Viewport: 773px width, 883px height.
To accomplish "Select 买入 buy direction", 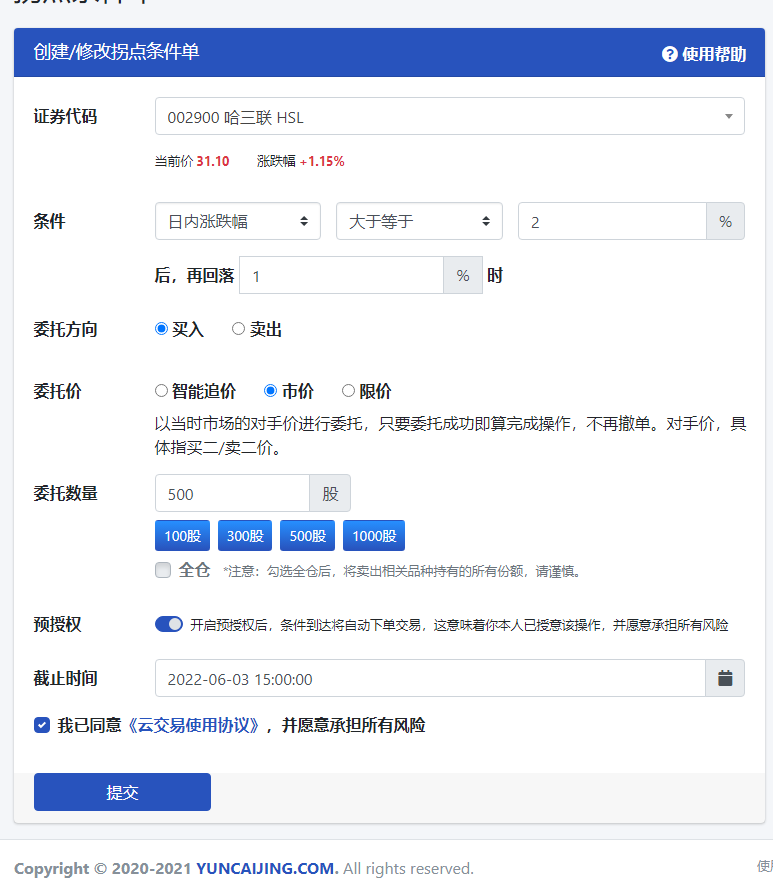I will 162,329.
